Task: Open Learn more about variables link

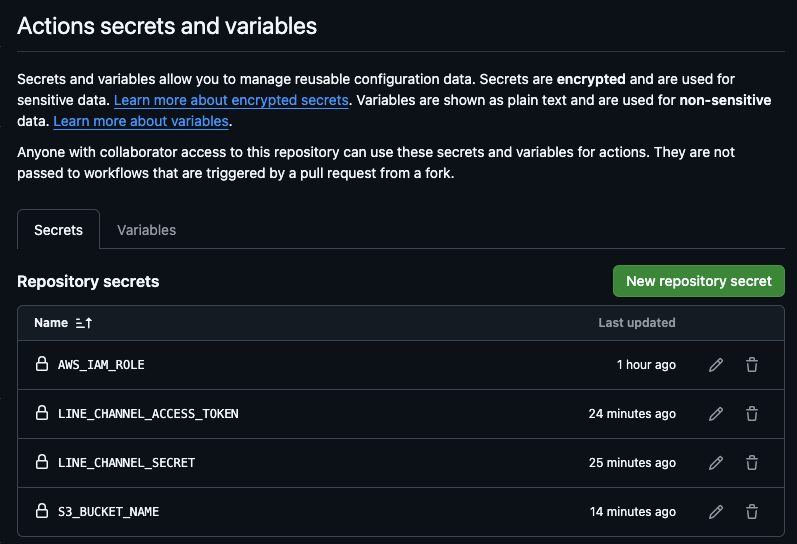Action: click(x=141, y=121)
